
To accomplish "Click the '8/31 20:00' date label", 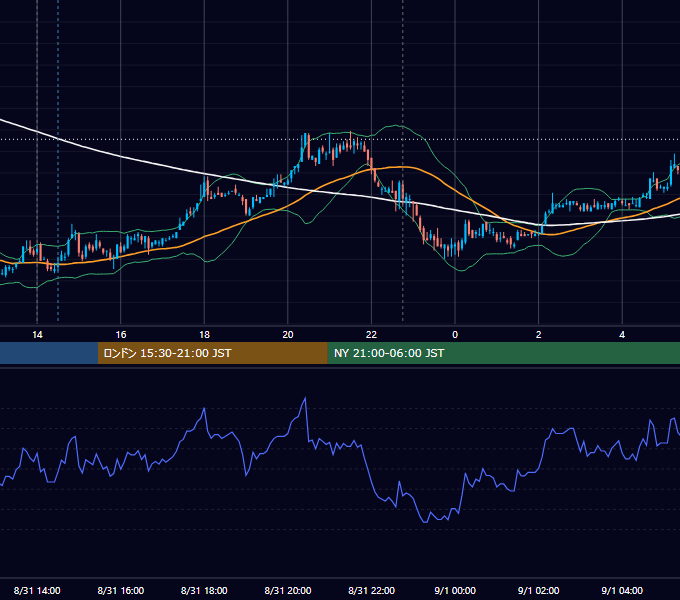I will click(x=288, y=590).
